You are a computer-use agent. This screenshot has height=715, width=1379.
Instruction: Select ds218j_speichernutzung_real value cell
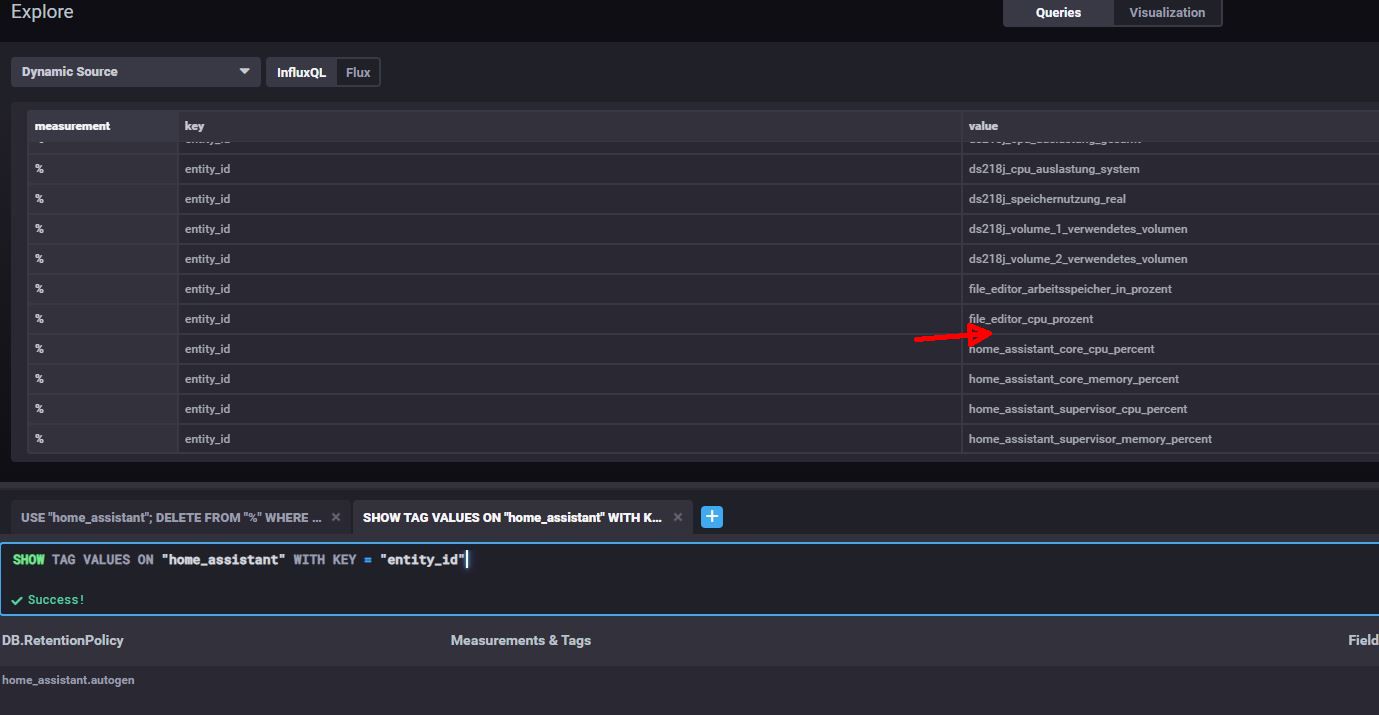1170,199
